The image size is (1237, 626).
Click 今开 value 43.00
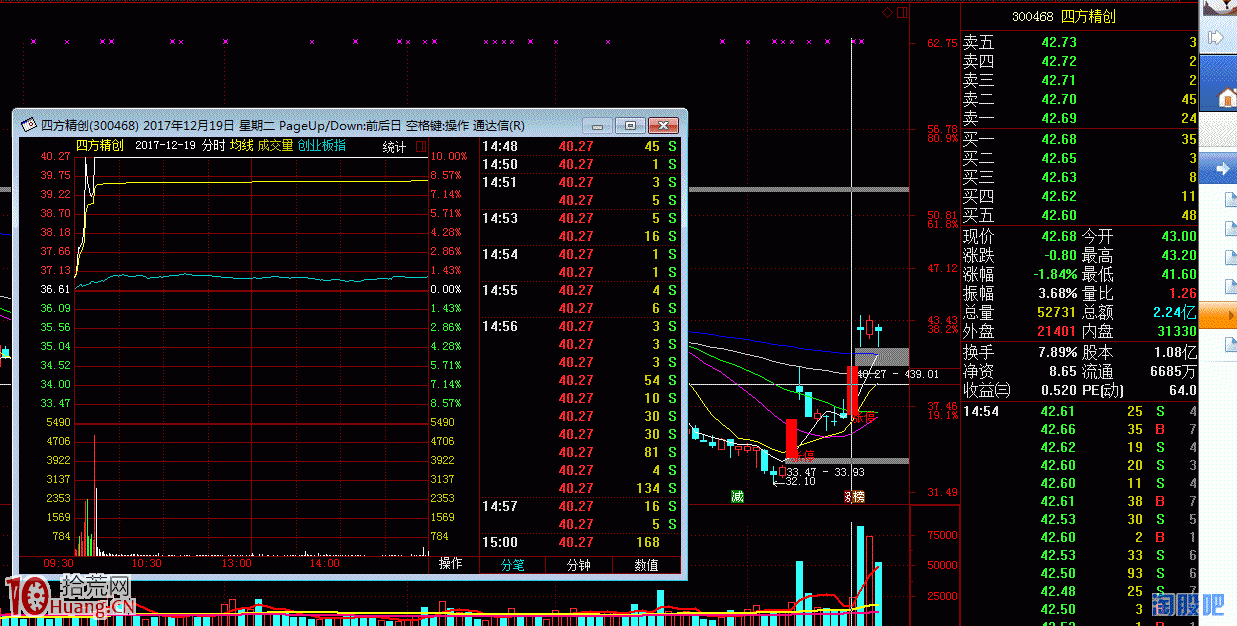pyautogui.click(x=1178, y=236)
